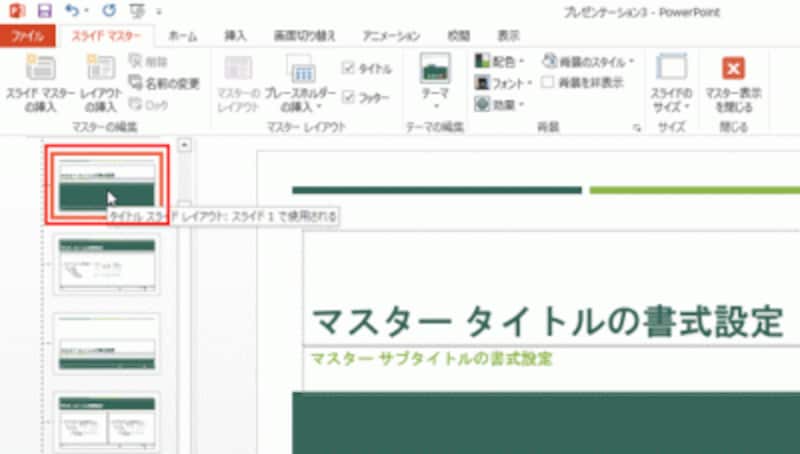Viewport: 800px width, 454px height.
Task: Open 背景のスタイル dropdown
Action: (588, 62)
